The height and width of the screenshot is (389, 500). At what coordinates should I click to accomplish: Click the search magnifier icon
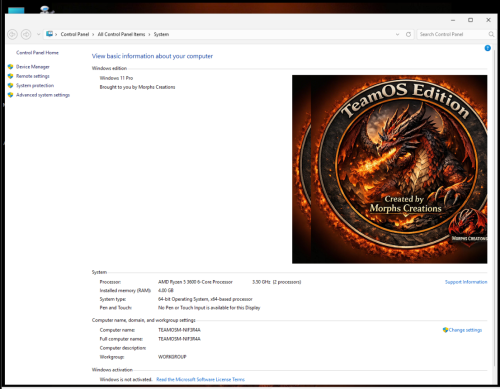click(x=491, y=34)
